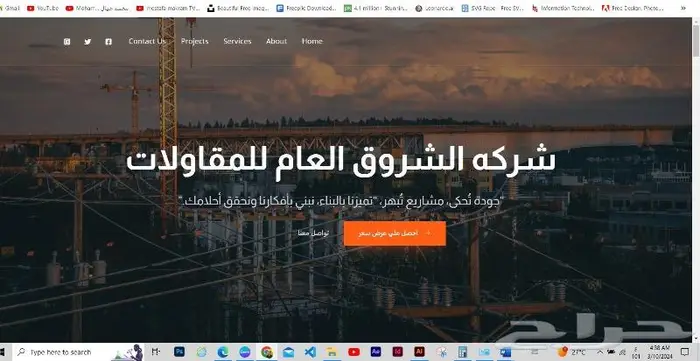Open the Freepik Download bookmark
This screenshot has width=700, height=361.
click(x=307, y=8)
